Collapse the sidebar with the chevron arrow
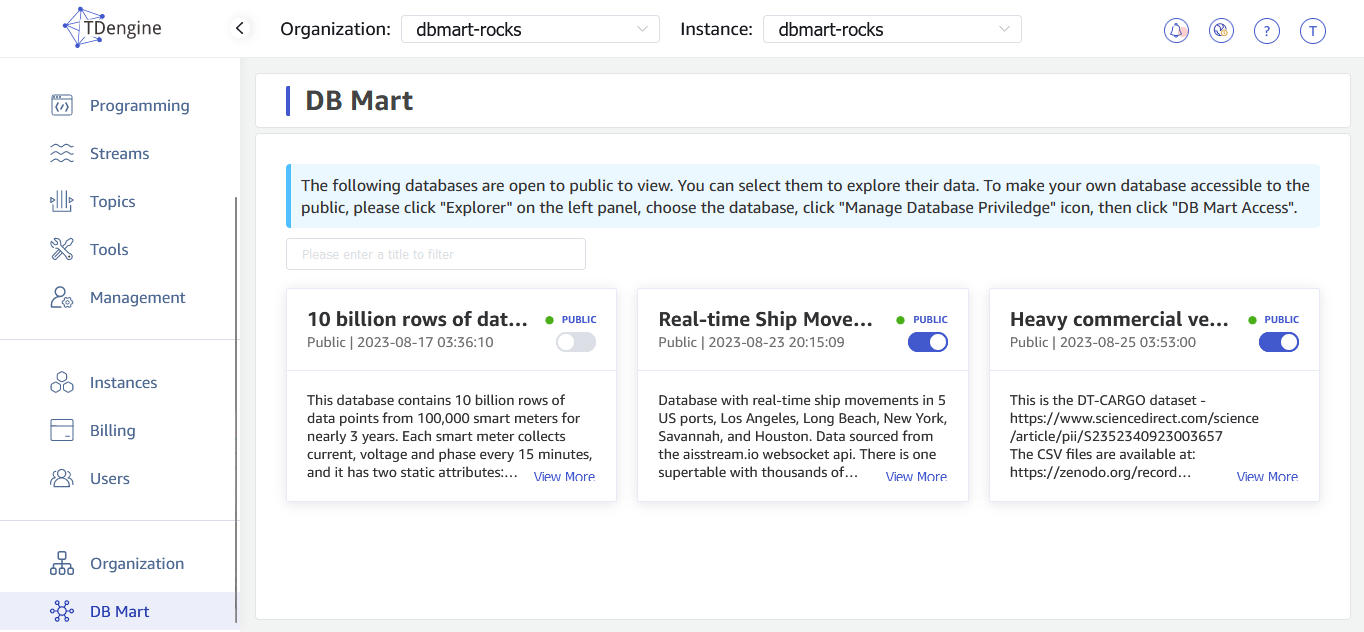The image size is (1364, 632). coord(239,29)
